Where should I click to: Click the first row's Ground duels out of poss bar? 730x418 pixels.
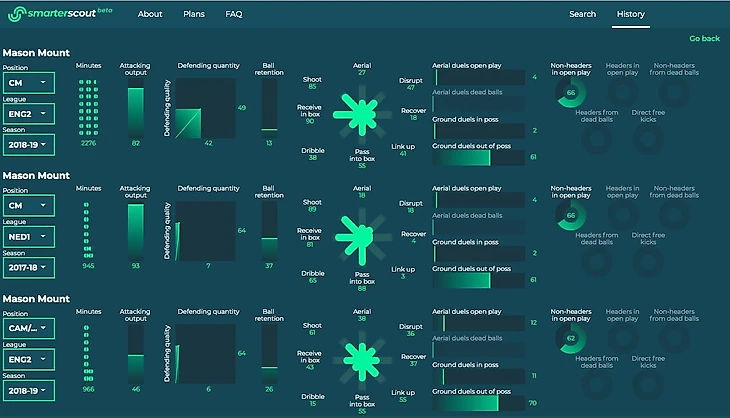click(x=479, y=158)
